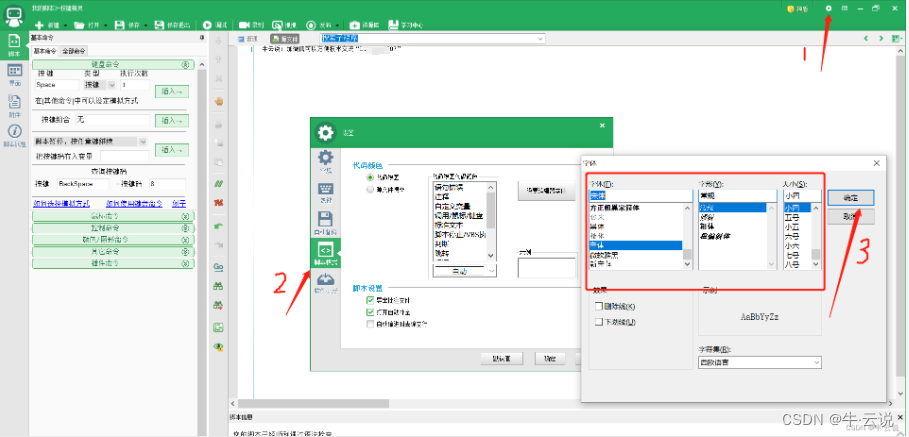Open the settings gear in title bar
The width and height of the screenshot is (909, 437).
pos(828,9)
